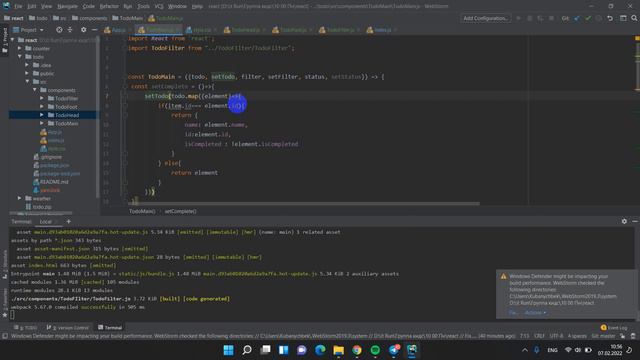
Task: Select the react breadcrumb
Action: point(13,18)
